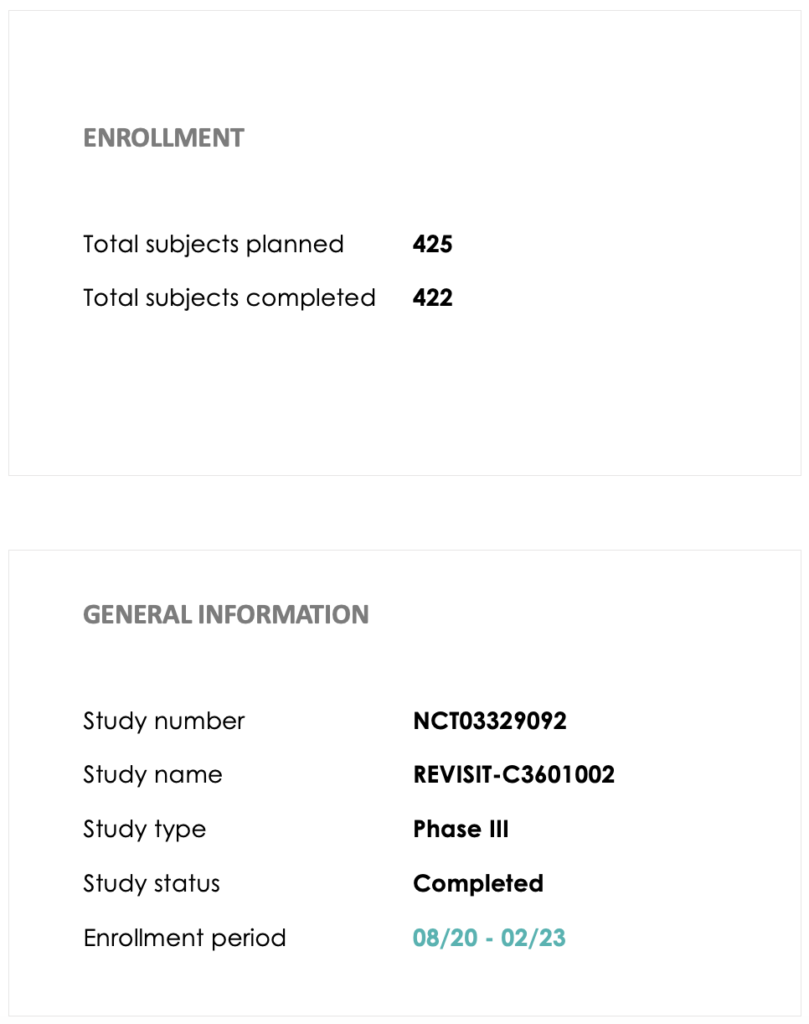Select the Study status label
Viewport: 809px width, 1024px height.
click(151, 884)
